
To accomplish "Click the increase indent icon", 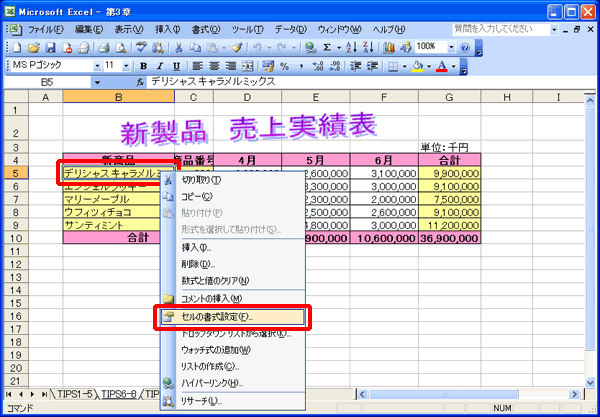I will (372, 67).
